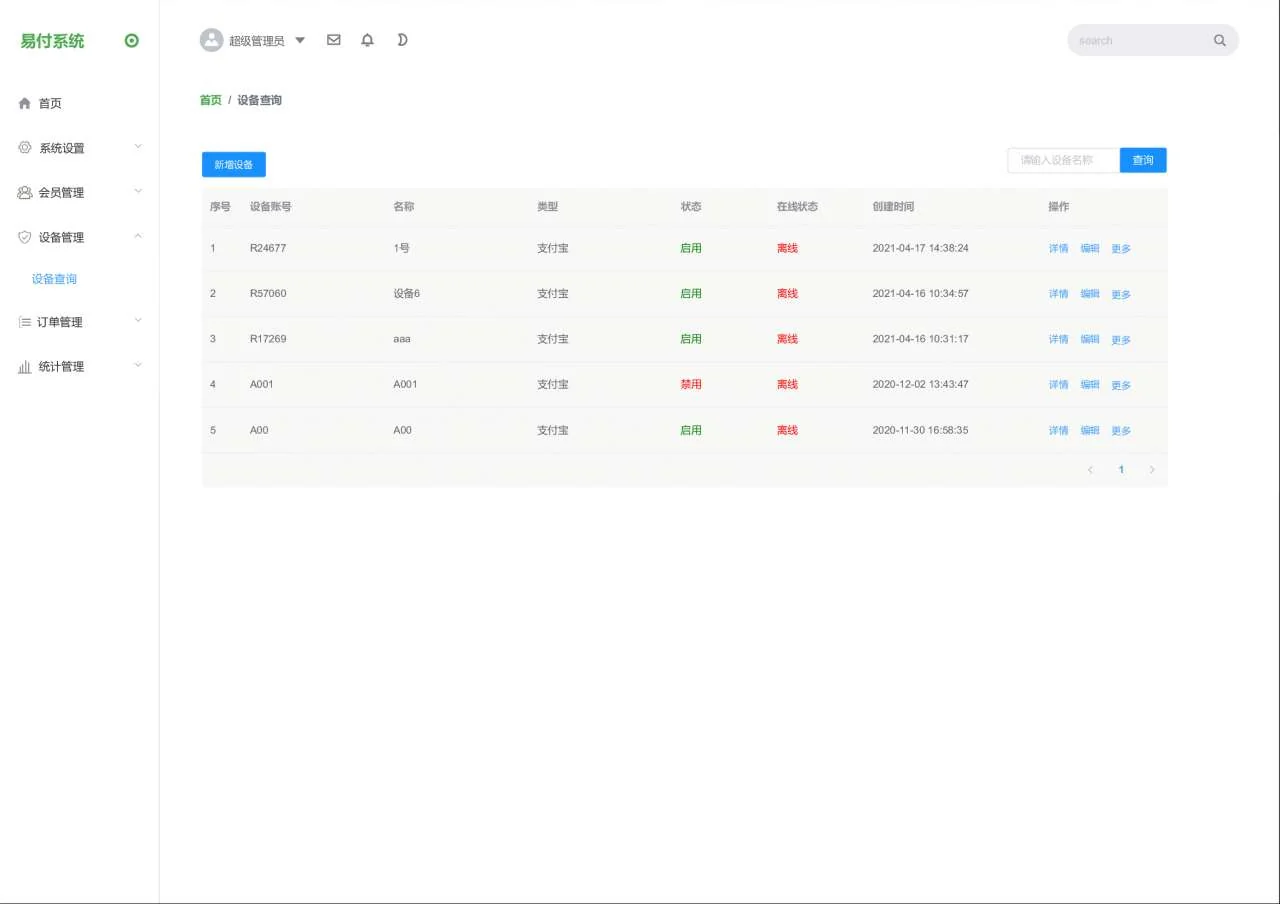1280x904 pixels.
Task: Select 设备查询 submenu item
Action: pyautogui.click(x=54, y=279)
